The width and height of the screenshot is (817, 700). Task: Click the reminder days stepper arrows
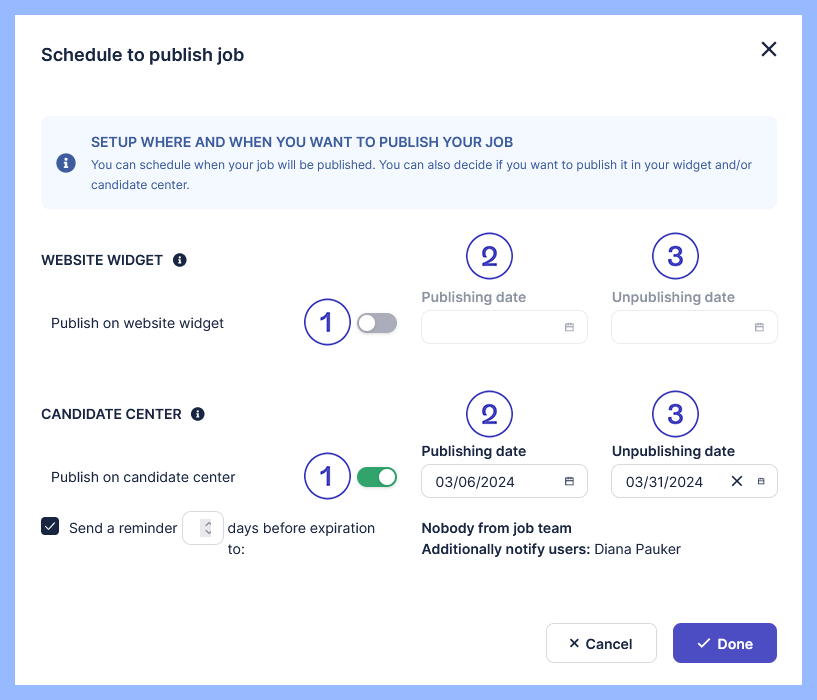pyautogui.click(x=208, y=528)
